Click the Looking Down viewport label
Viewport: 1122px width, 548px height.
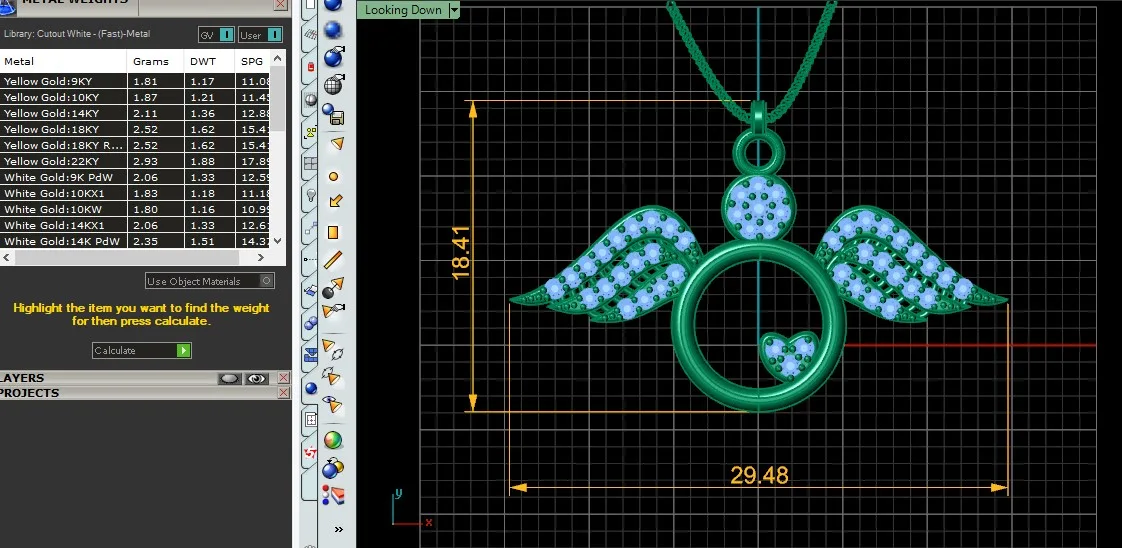point(403,10)
